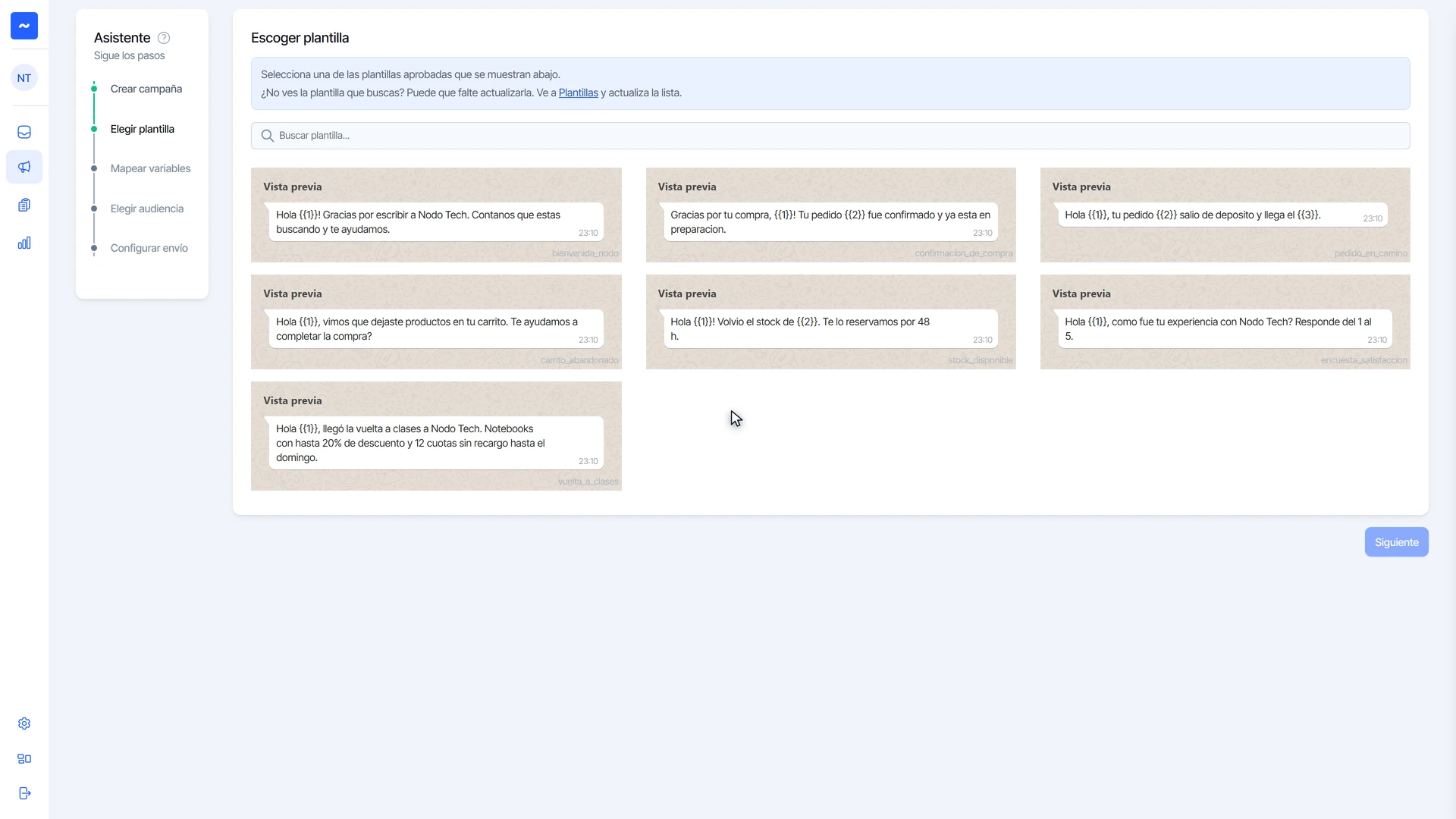The height and width of the screenshot is (819, 1456).
Task: Choose the carrito_abandonado template card
Action: 436,322
